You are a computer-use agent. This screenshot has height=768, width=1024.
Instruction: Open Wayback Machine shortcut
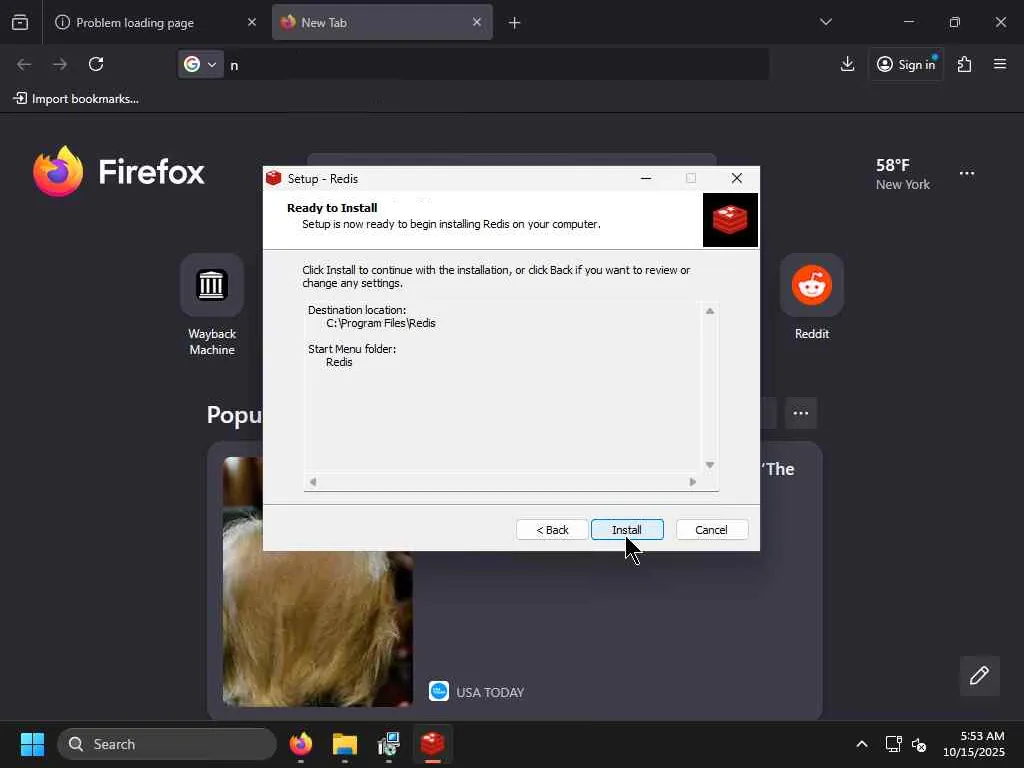point(212,306)
